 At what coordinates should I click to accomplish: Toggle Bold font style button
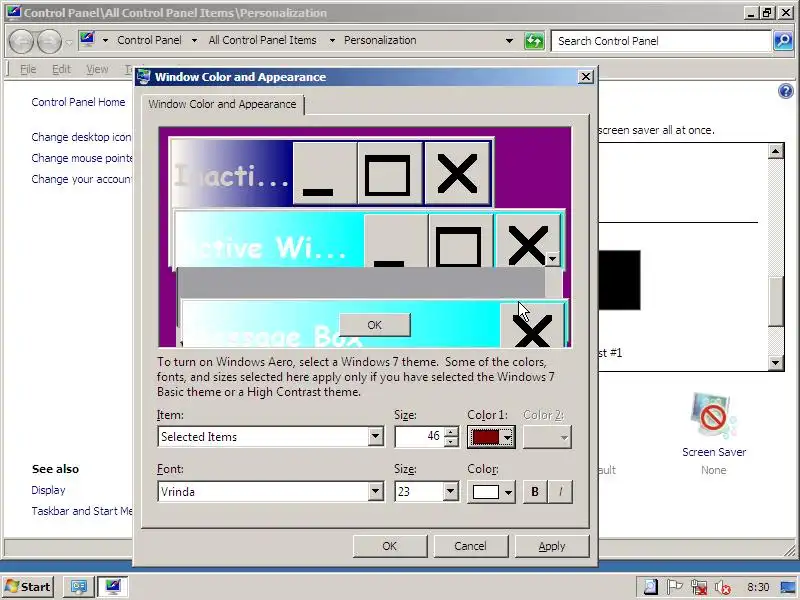coord(535,492)
